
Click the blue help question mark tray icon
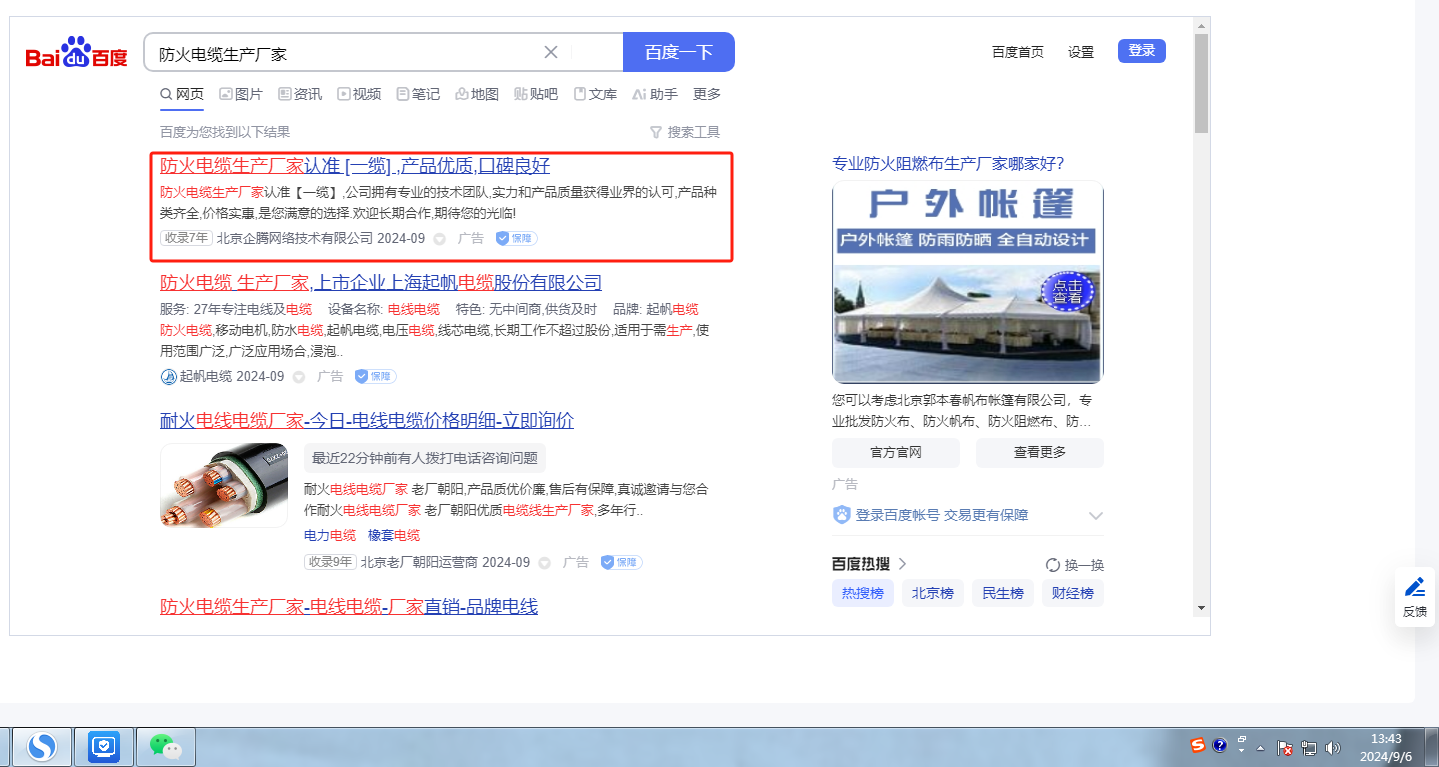(1219, 745)
